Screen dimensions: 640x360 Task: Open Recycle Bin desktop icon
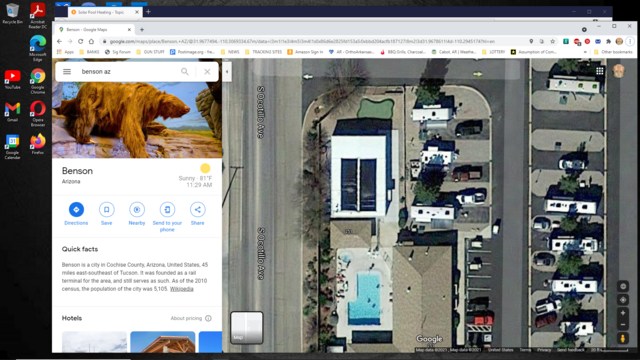(x=13, y=13)
